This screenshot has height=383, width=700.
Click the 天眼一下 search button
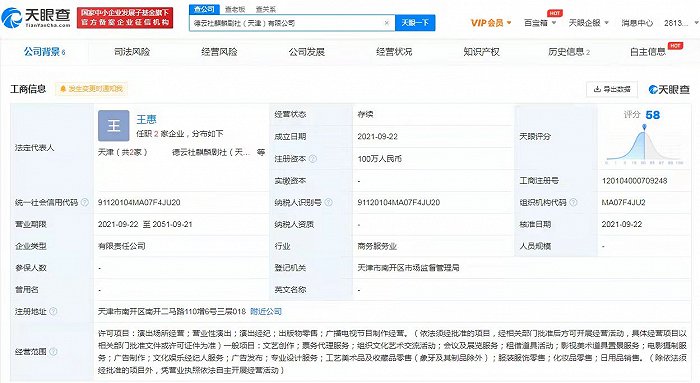pyautogui.click(x=415, y=23)
